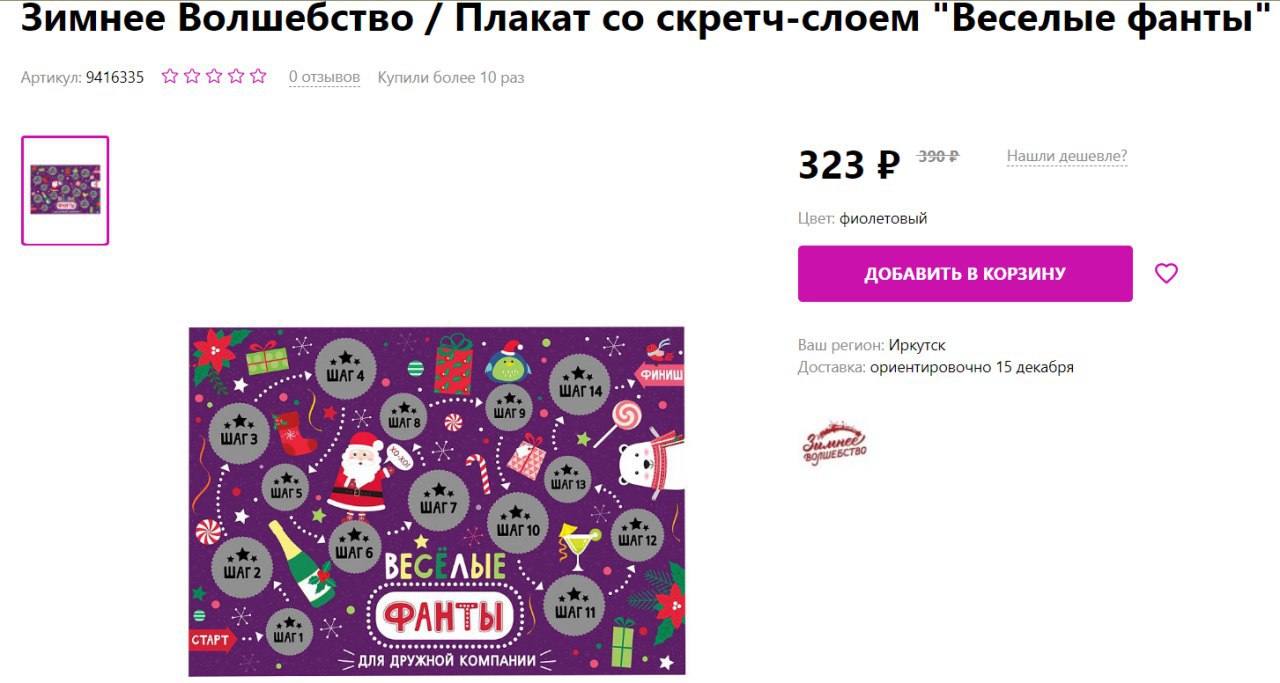Click the color value фиолетовый

(883, 218)
